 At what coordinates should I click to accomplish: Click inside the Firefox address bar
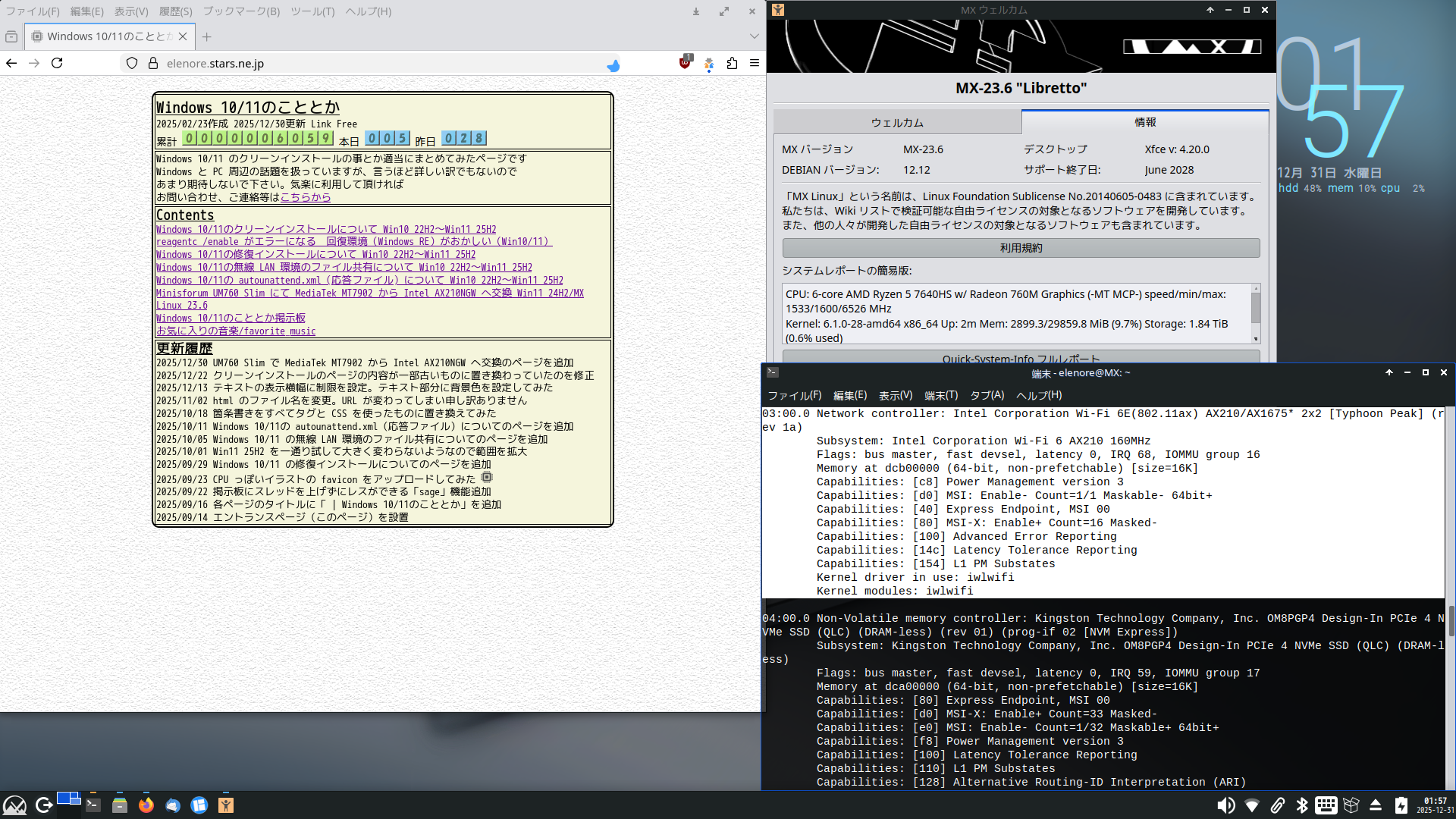tap(341, 64)
